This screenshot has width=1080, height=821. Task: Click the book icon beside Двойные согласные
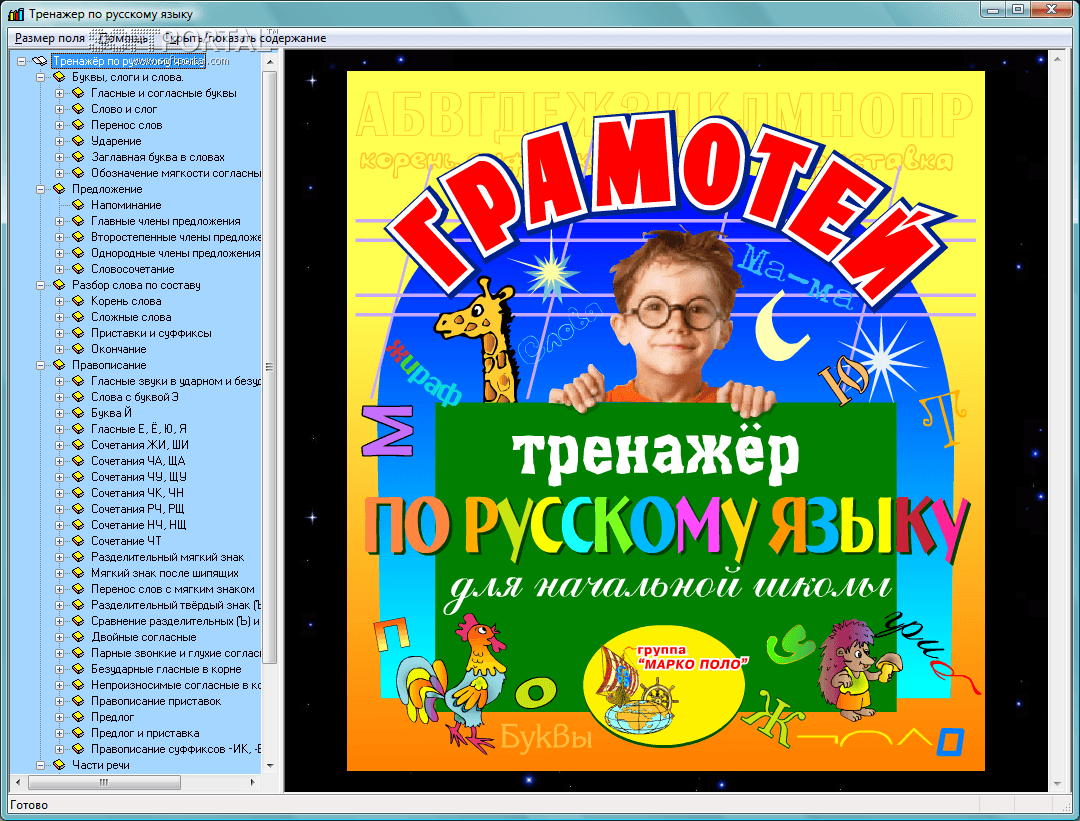pyautogui.click(x=79, y=637)
